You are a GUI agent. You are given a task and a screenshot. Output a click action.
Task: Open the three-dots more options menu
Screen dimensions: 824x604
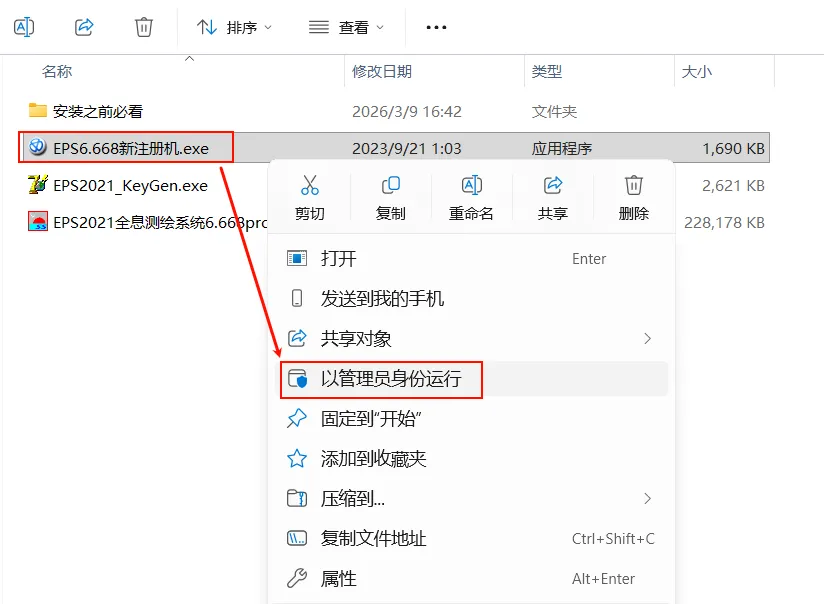click(x=436, y=27)
